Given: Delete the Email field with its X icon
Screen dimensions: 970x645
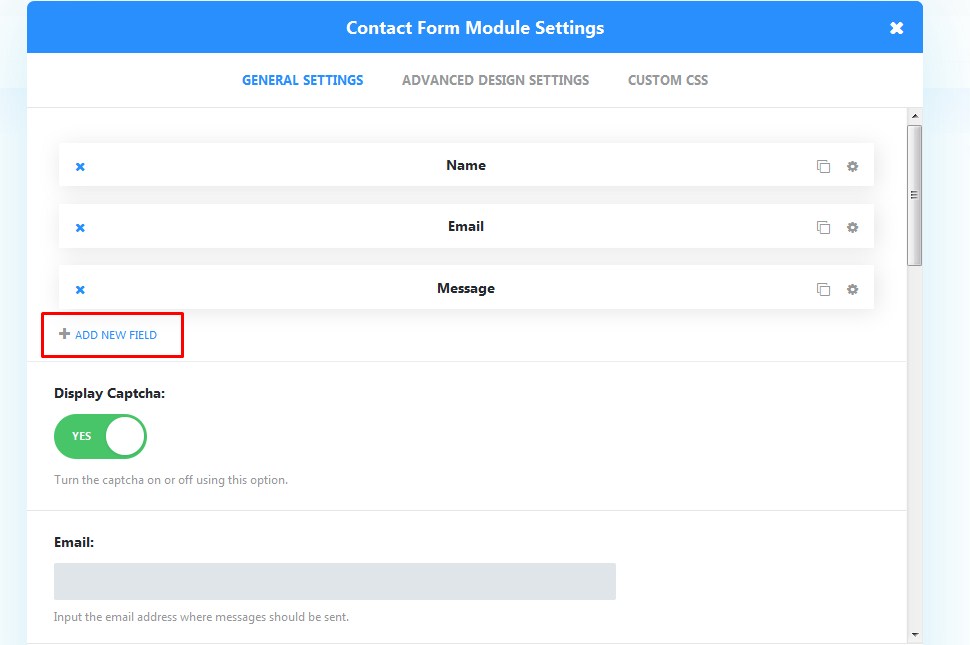Looking at the screenshot, I should click(80, 228).
